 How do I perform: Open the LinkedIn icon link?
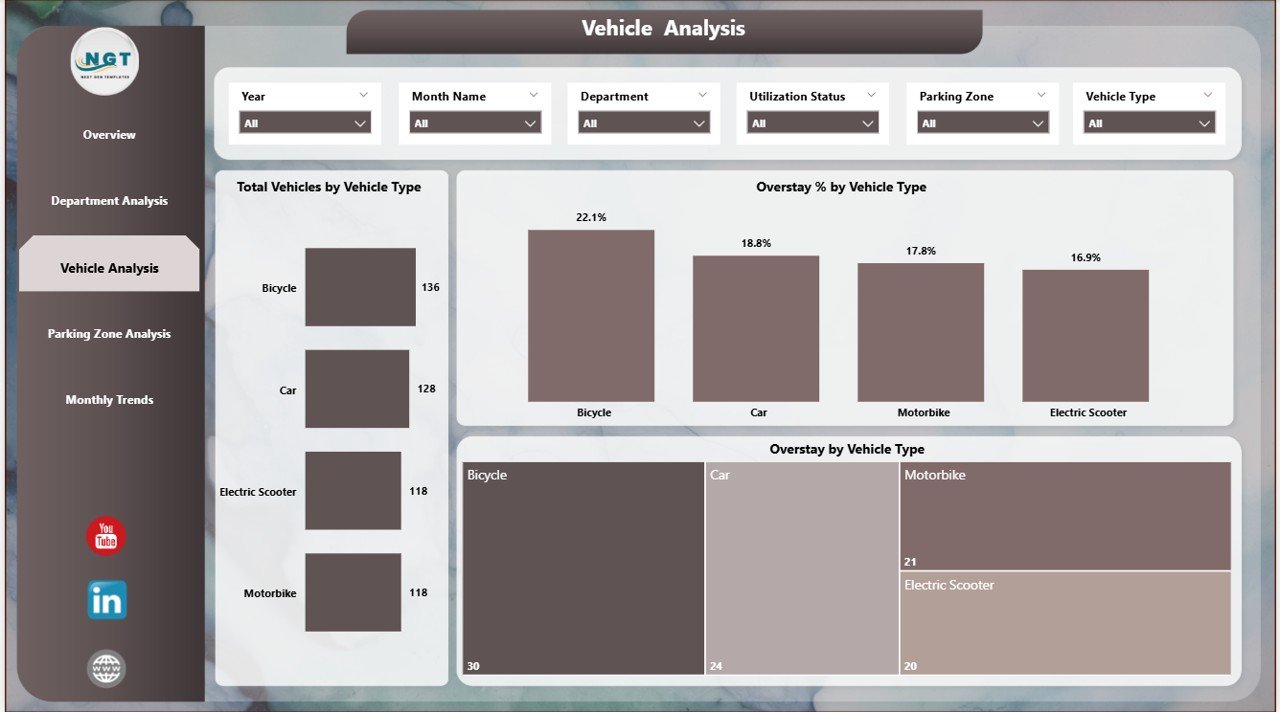point(106,600)
